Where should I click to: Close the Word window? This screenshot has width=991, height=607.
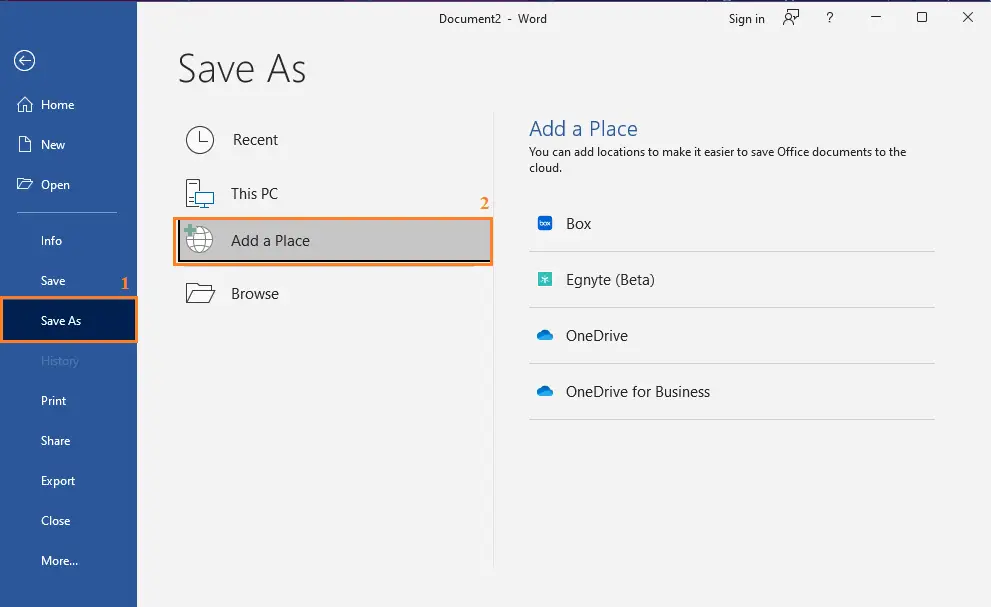[968, 17]
